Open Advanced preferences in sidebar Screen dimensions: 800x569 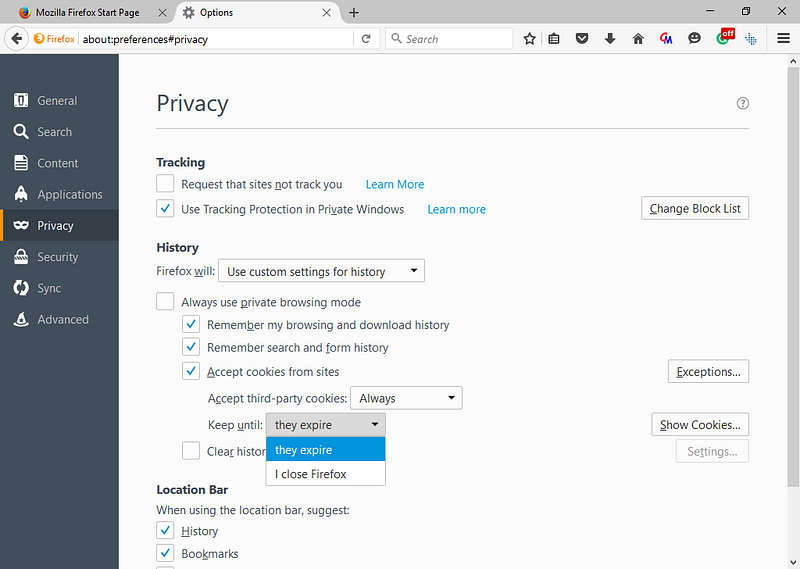click(59, 319)
